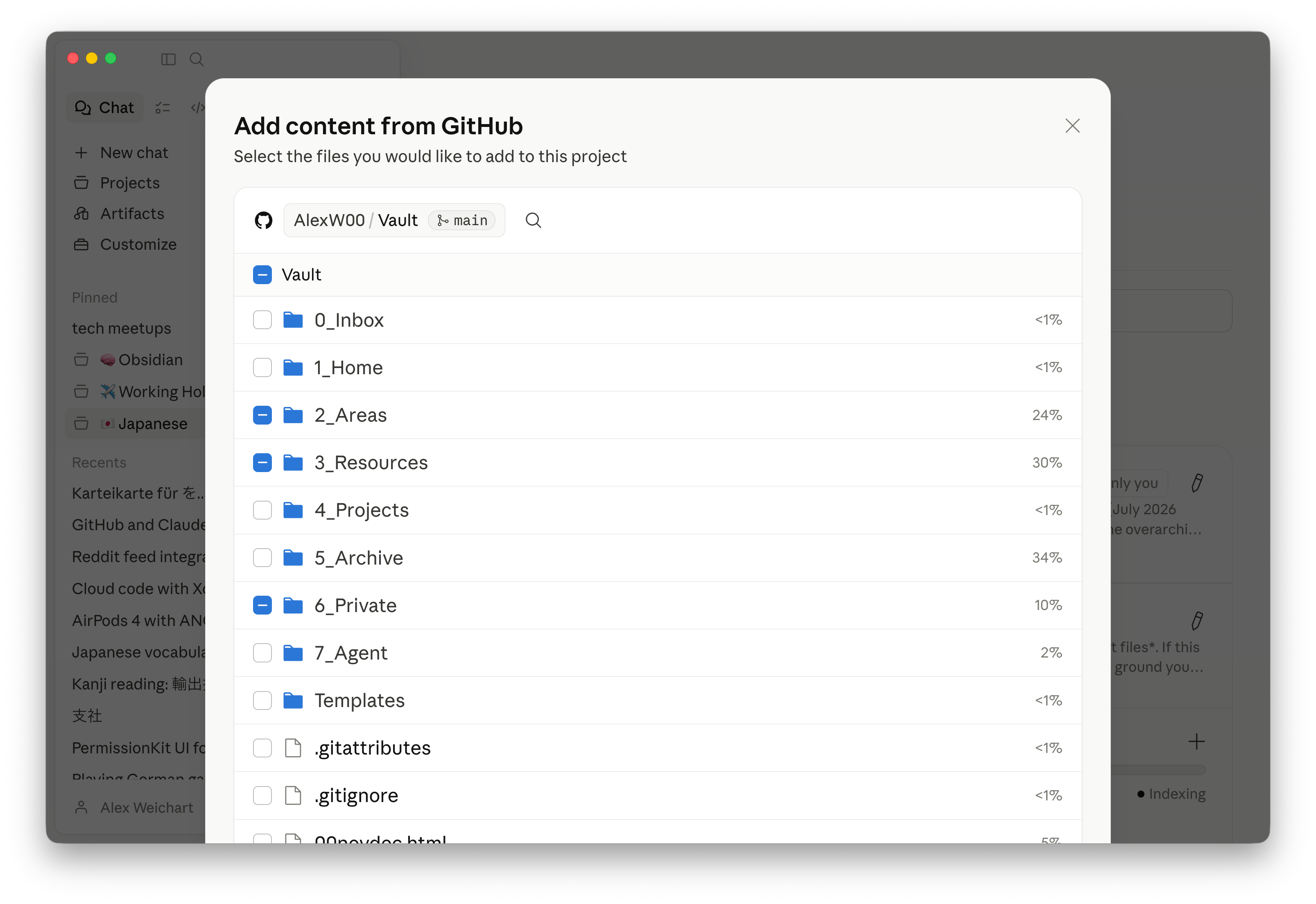
Task: Uncheck the 2_Areas partial selection checkbox
Action: (262, 415)
